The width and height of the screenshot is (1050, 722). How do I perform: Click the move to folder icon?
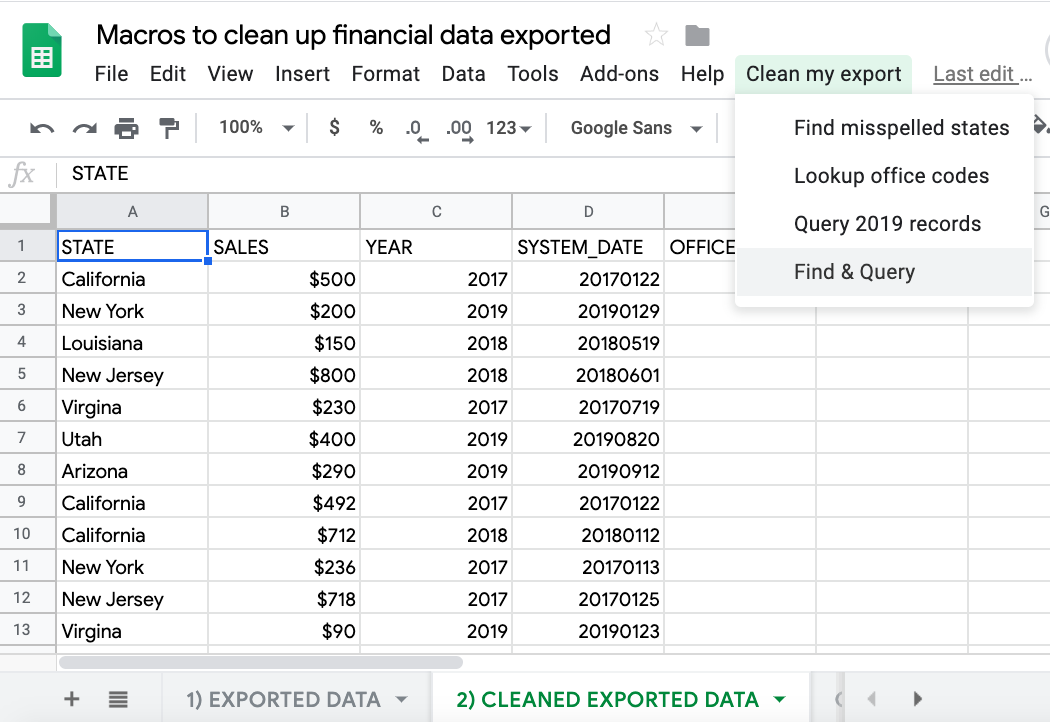point(697,36)
